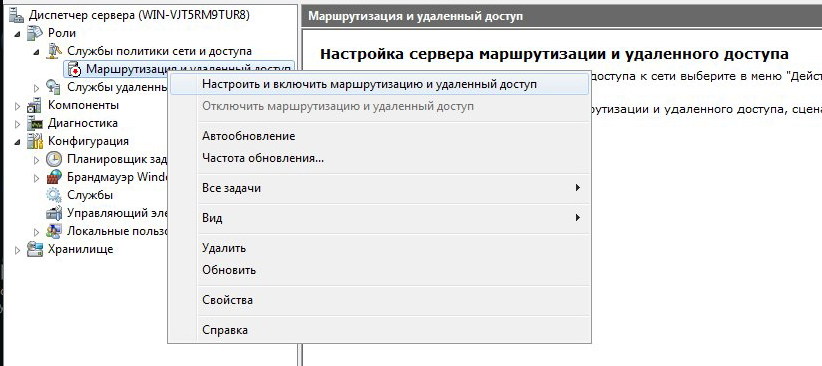Image resolution: width=822 pixels, height=366 pixels.
Task: Choose Обновить from context menu
Action: [380, 270]
